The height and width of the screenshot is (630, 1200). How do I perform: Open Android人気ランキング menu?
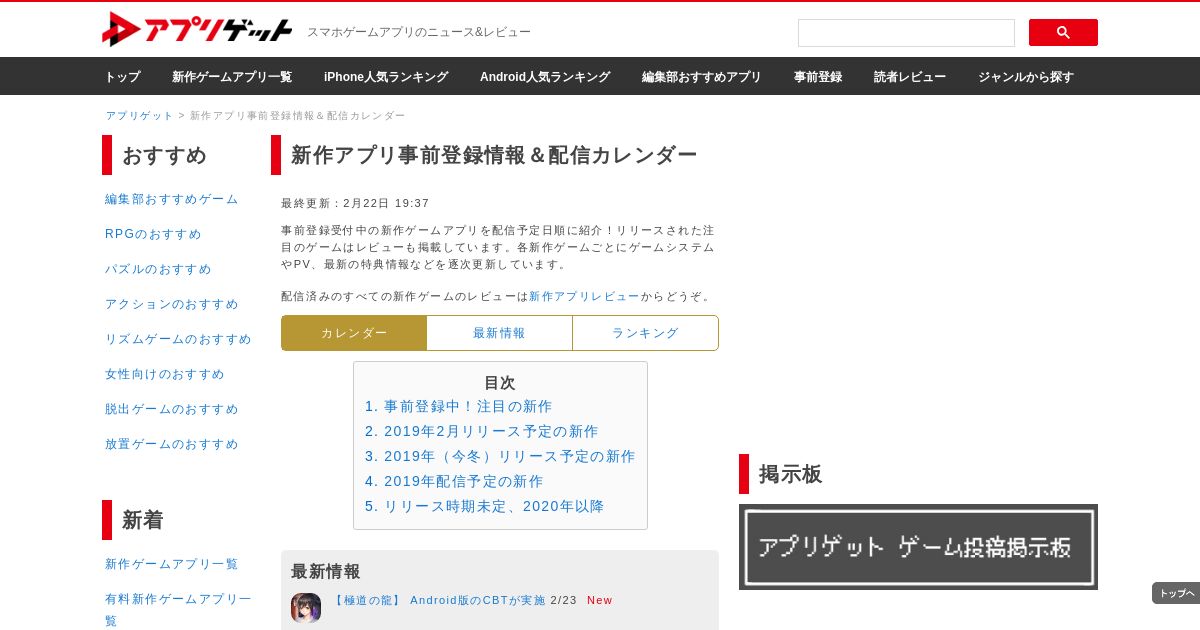[x=545, y=77]
